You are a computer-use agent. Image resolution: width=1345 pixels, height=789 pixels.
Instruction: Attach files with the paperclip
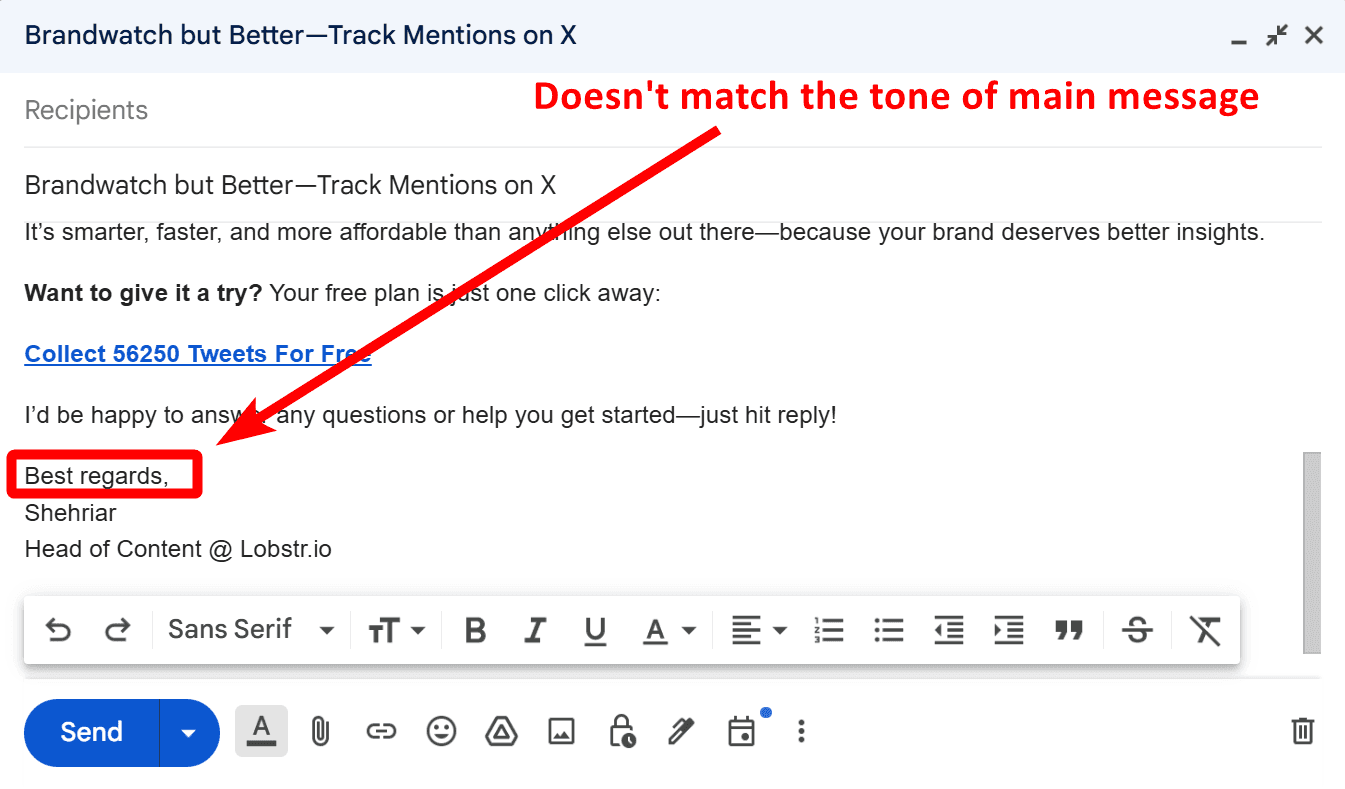pos(320,732)
